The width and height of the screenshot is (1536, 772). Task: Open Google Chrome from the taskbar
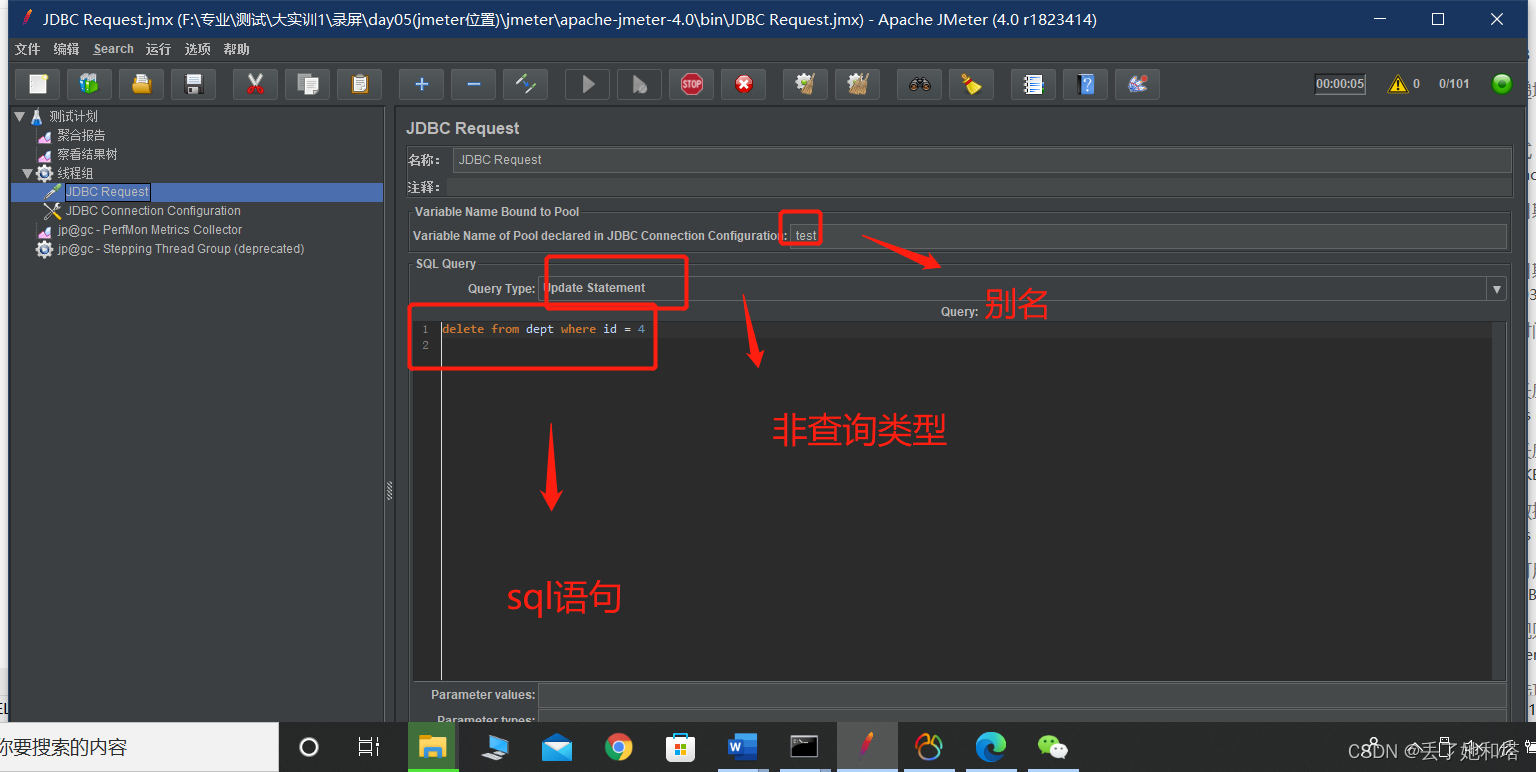click(x=619, y=747)
